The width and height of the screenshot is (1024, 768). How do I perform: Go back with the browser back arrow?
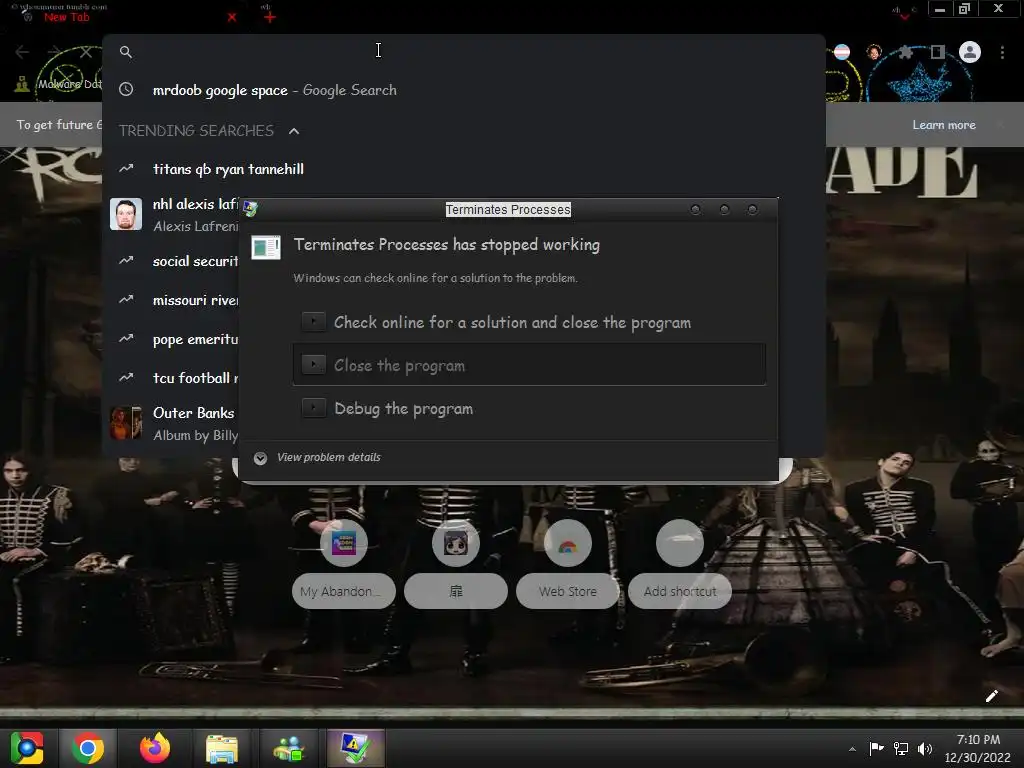[22, 52]
